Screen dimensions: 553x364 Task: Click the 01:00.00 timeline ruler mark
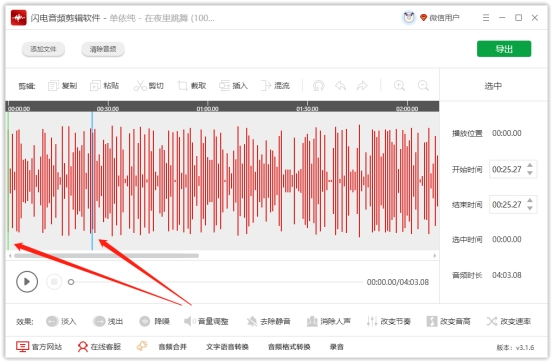click(207, 109)
